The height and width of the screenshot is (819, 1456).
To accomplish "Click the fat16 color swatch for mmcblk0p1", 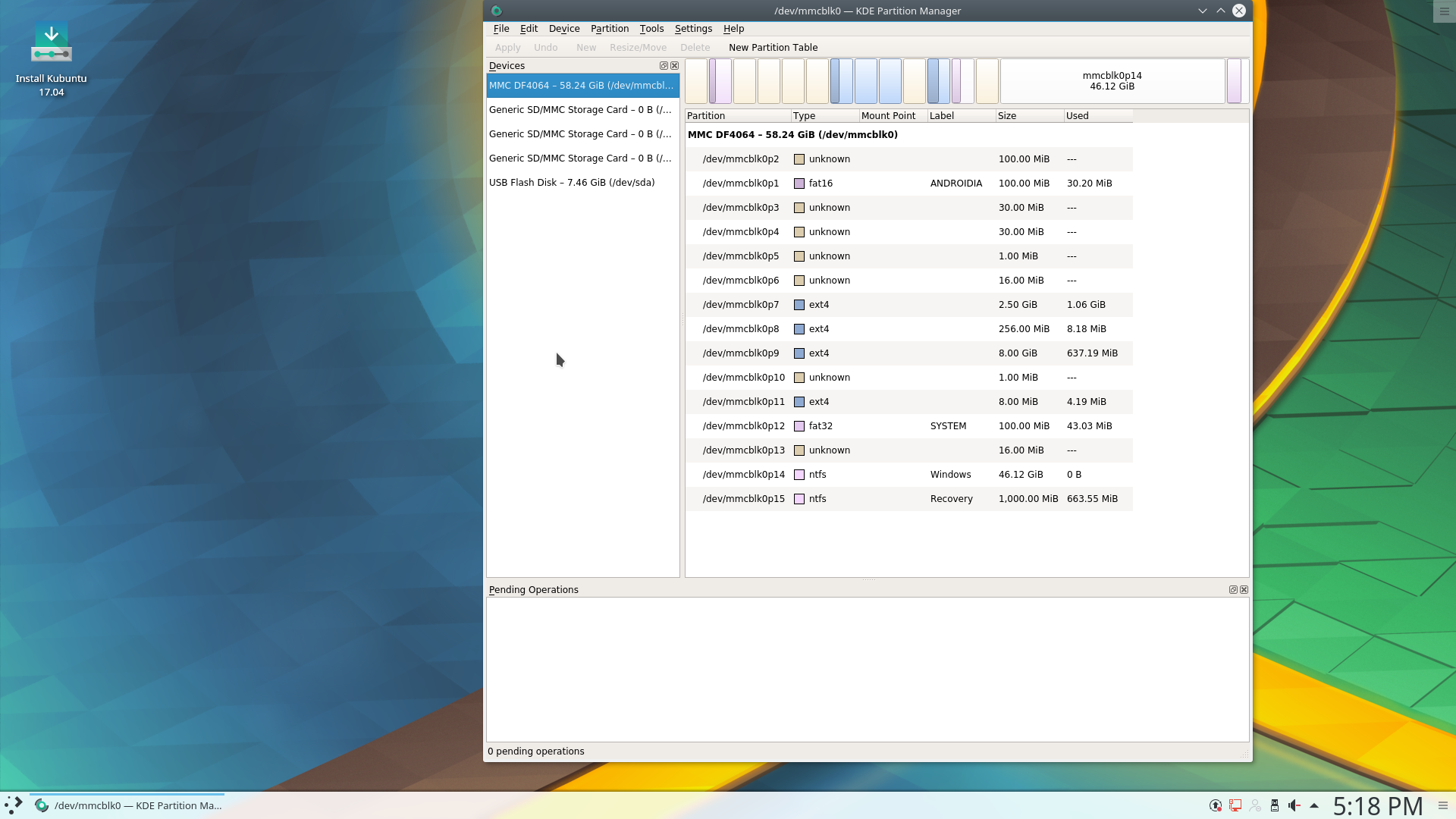I will point(799,184).
